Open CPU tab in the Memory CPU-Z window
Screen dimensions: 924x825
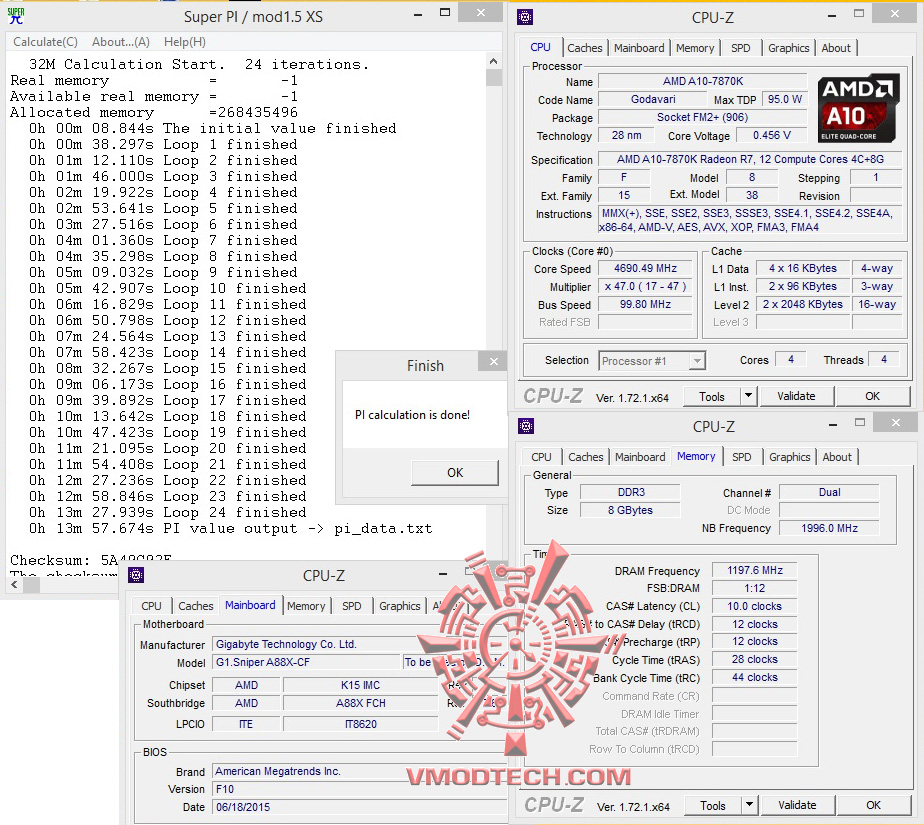click(541, 457)
